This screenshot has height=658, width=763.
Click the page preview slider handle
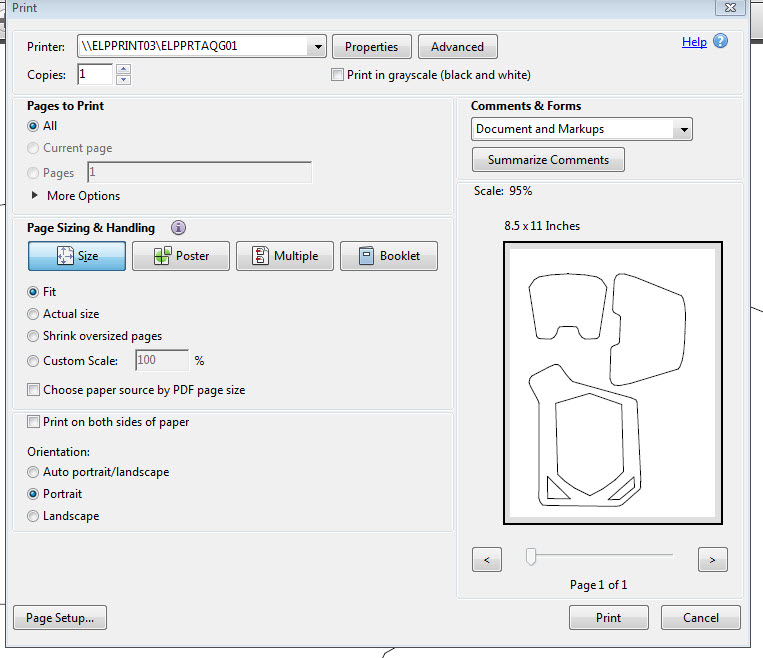[x=531, y=557]
